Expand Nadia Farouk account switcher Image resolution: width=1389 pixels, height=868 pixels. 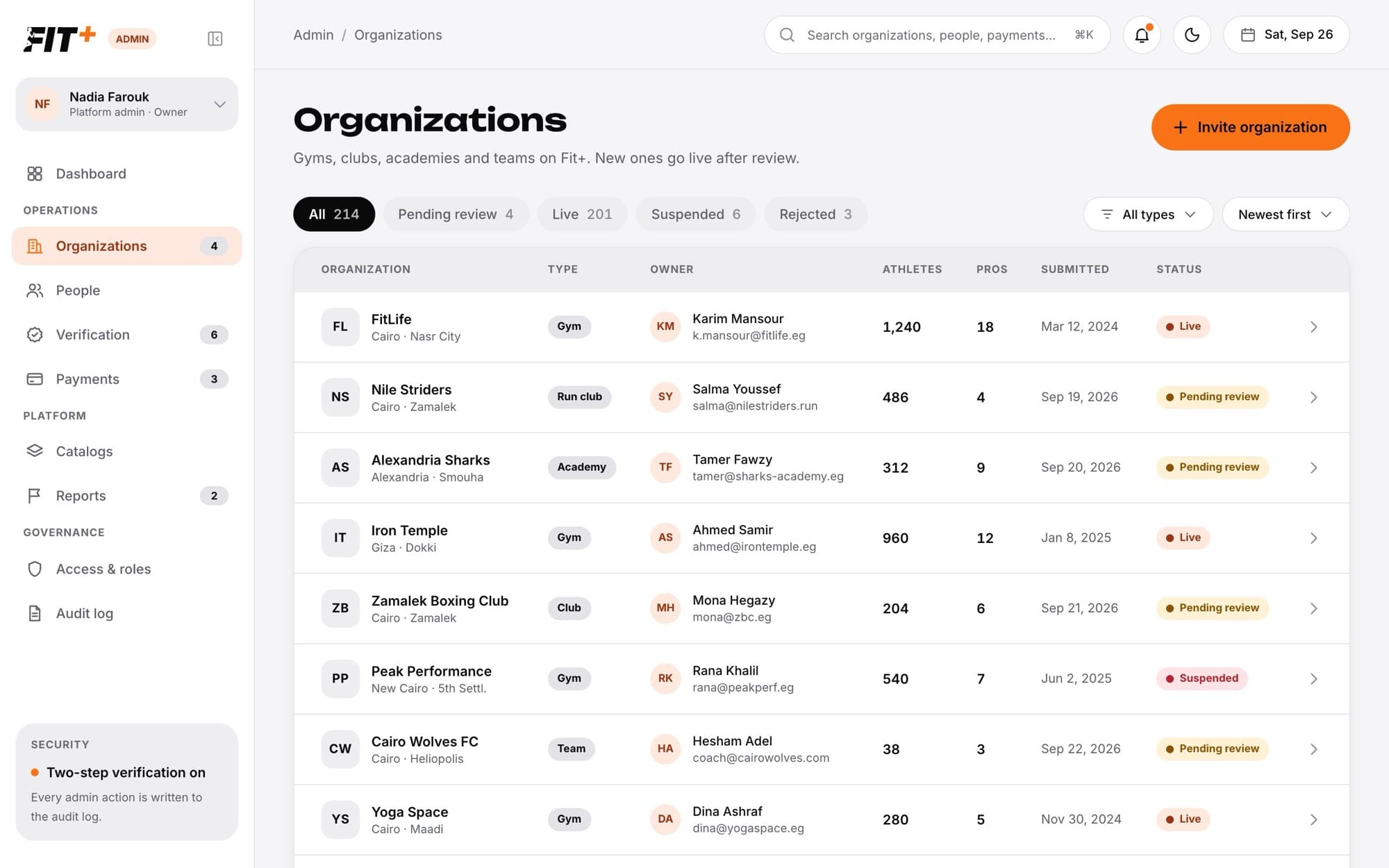[127, 104]
